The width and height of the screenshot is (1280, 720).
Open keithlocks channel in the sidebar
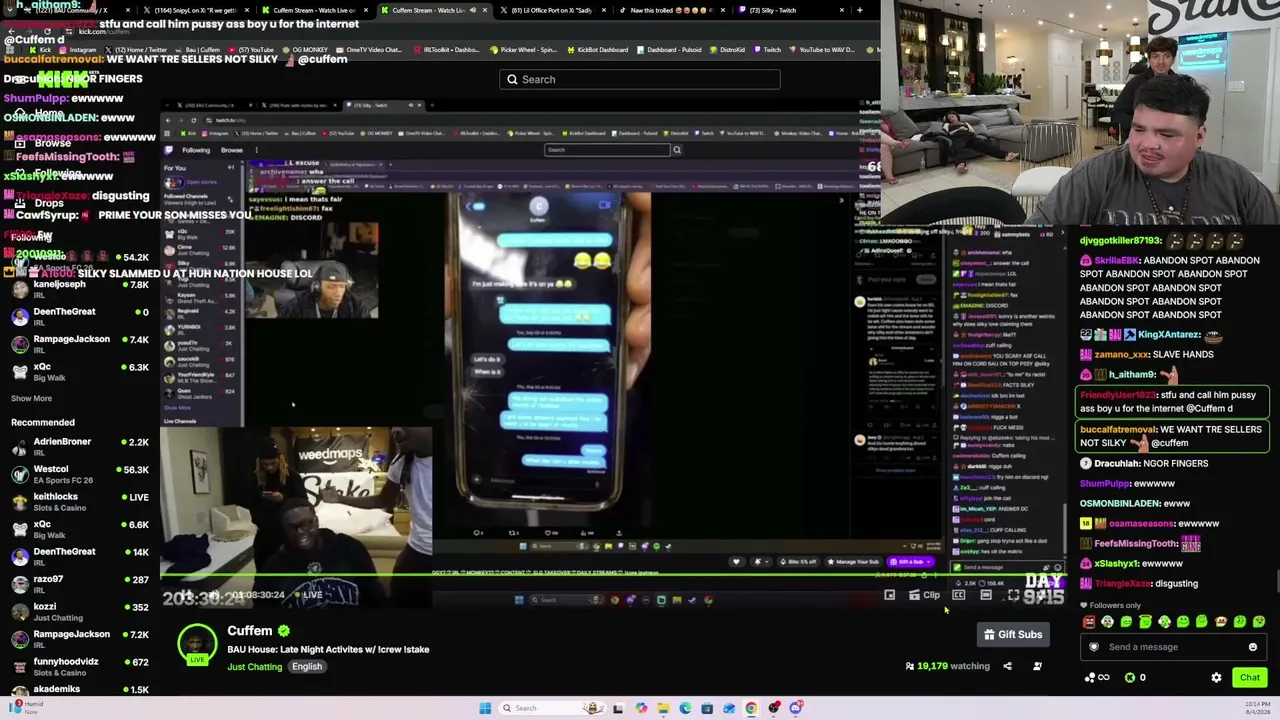[x=79, y=502]
